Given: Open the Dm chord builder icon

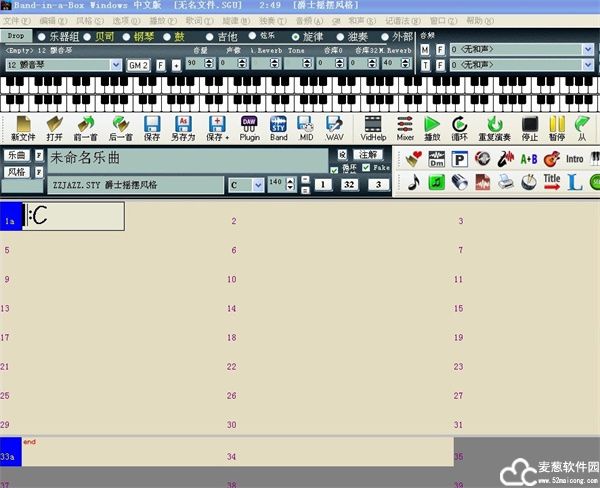Looking at the screenshot, I should 437,159.
